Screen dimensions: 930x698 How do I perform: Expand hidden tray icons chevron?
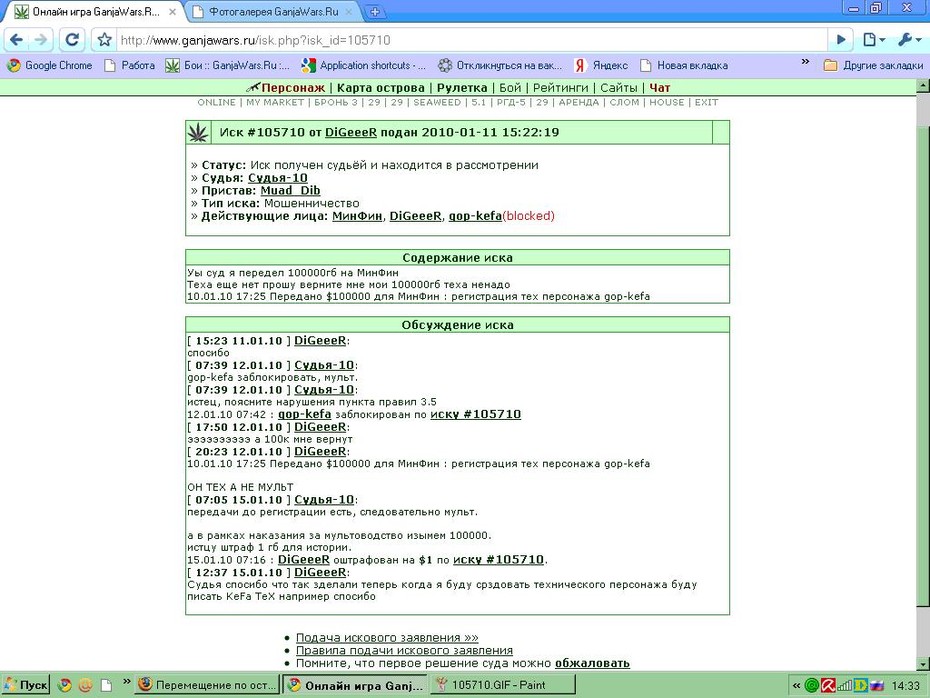pyautogui.click(x=796, y=686)
